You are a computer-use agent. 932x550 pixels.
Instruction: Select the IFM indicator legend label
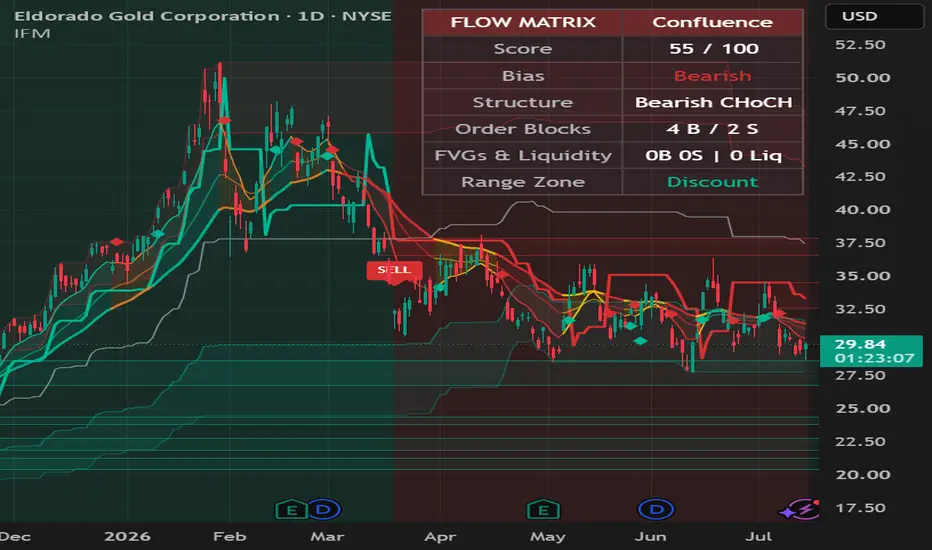point(32,33)
